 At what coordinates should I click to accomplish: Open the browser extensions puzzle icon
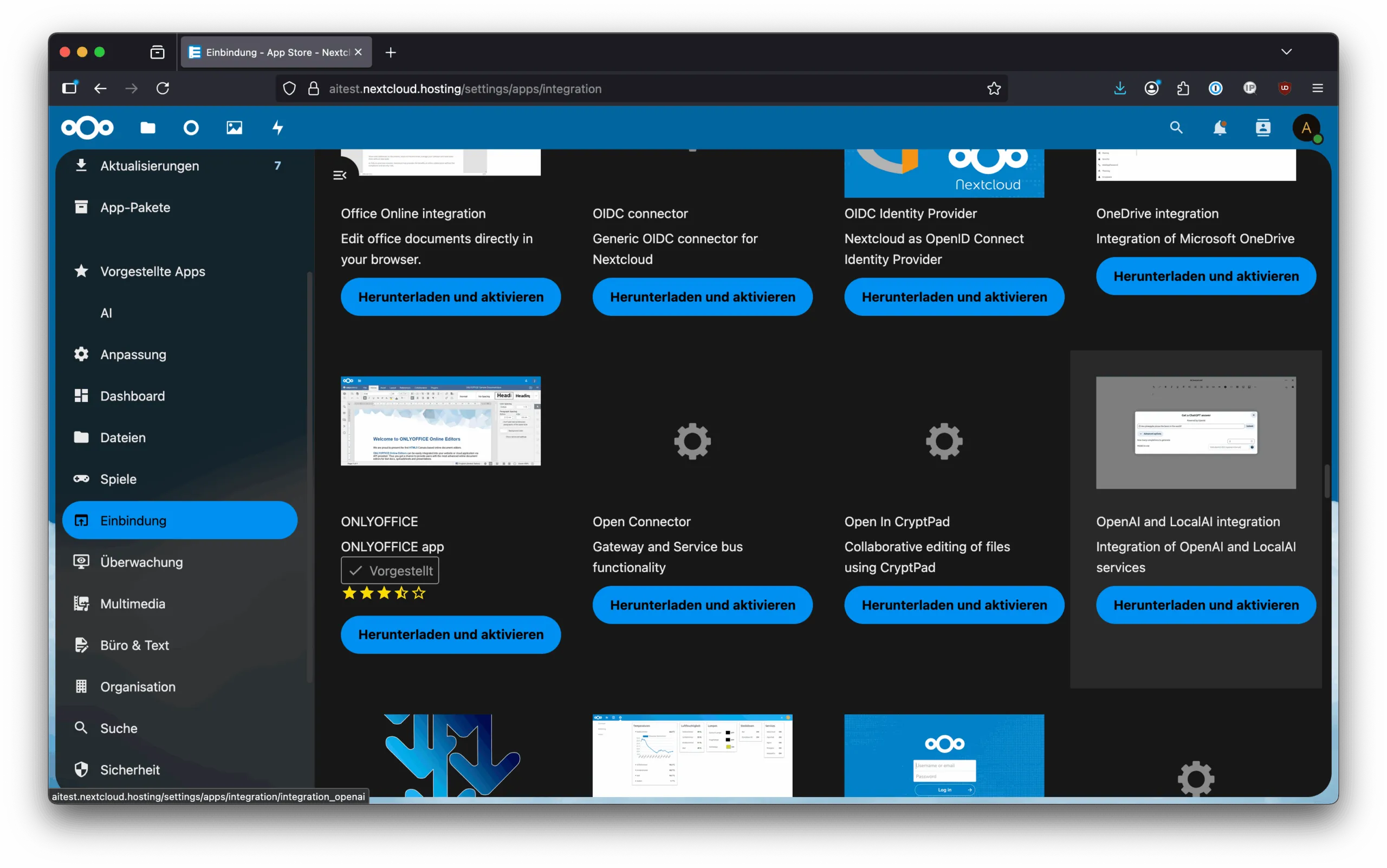pos(1183,88)
